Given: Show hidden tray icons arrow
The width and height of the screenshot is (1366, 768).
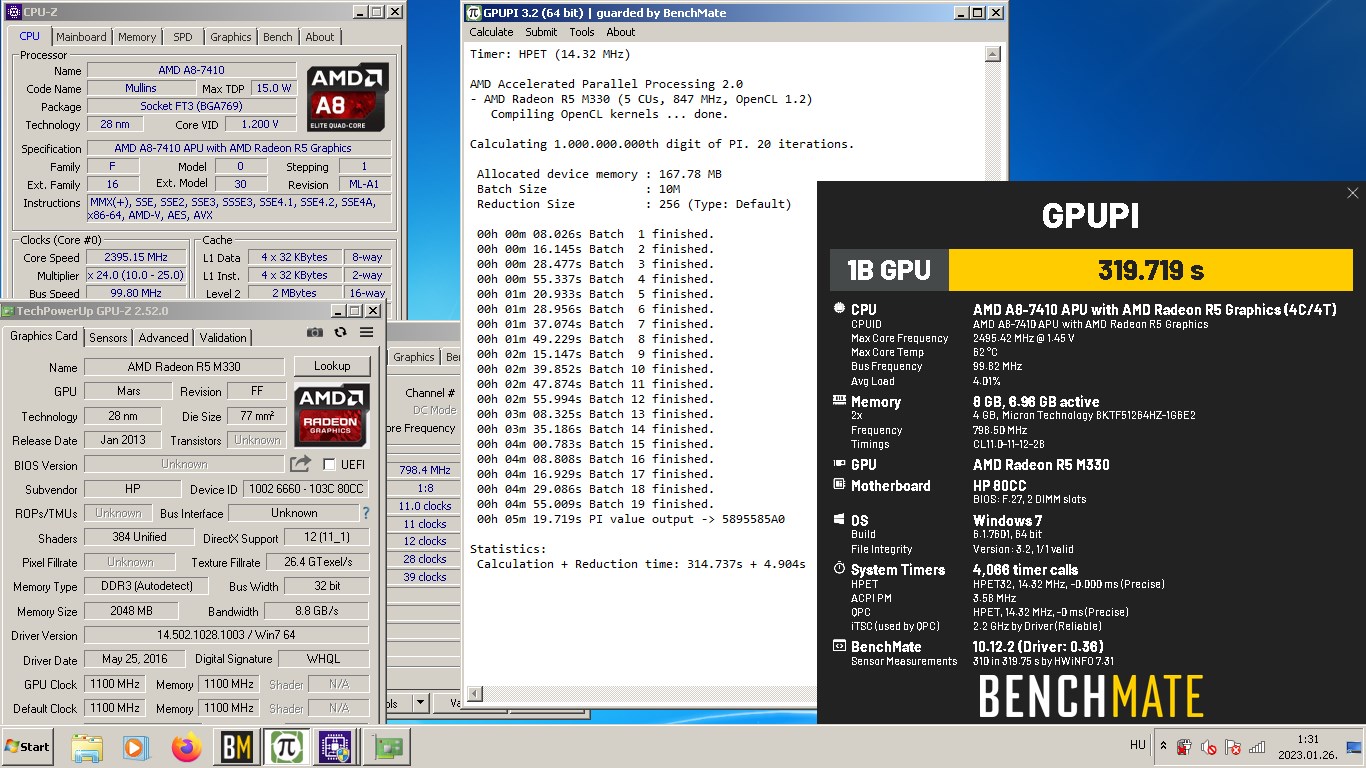Looking at the screenshot, I should [1163, 746].
